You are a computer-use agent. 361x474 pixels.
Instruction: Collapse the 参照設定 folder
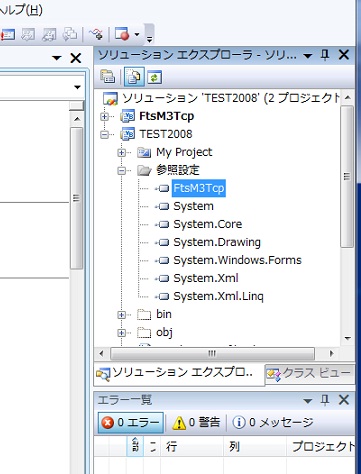click(122, 171)
